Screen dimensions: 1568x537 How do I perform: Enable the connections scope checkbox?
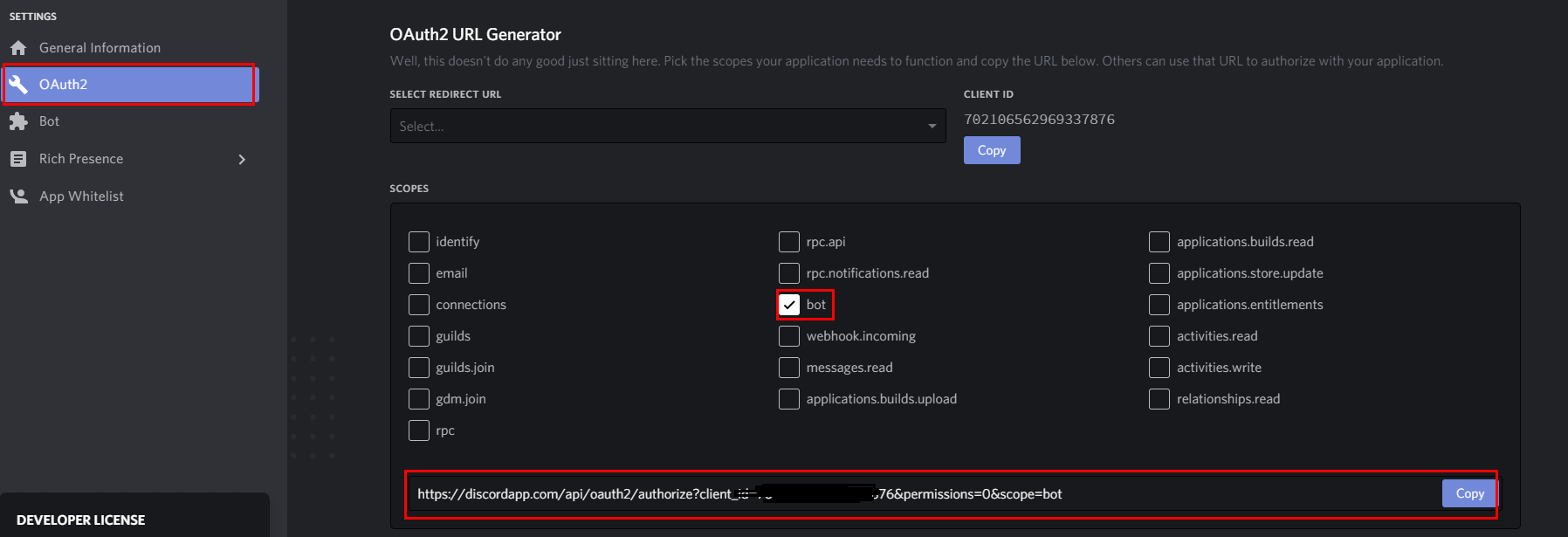[x=419, y=305]
